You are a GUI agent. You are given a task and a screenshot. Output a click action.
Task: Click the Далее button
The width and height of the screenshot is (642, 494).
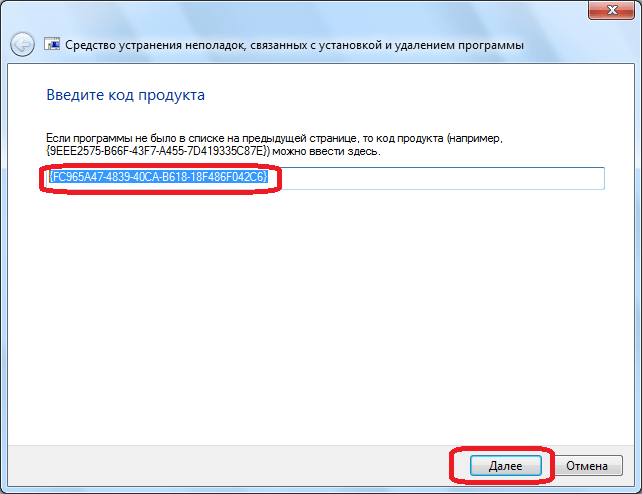click(506, 466)
